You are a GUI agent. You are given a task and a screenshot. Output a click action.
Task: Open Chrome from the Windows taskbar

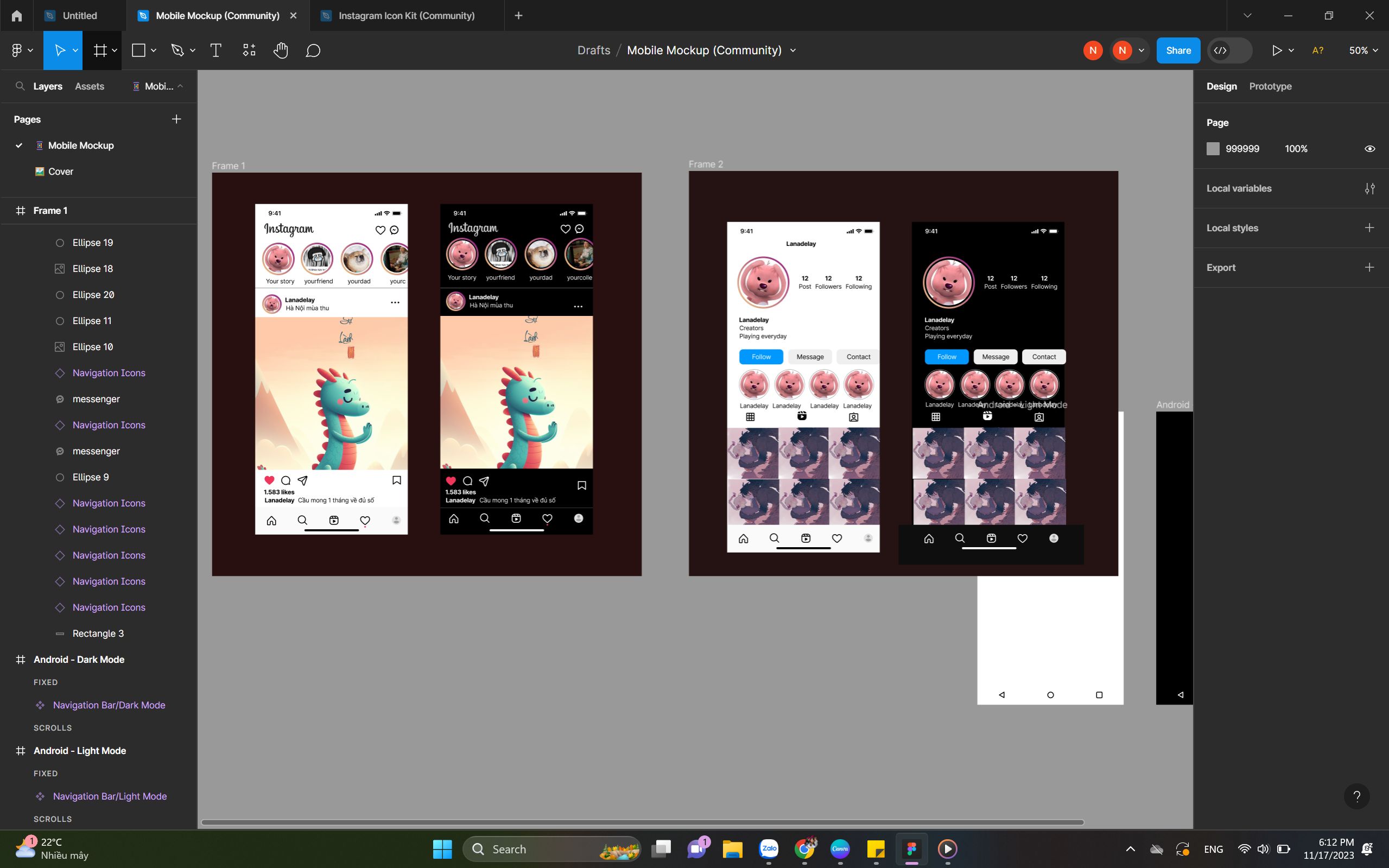click(x=805, y=848)
